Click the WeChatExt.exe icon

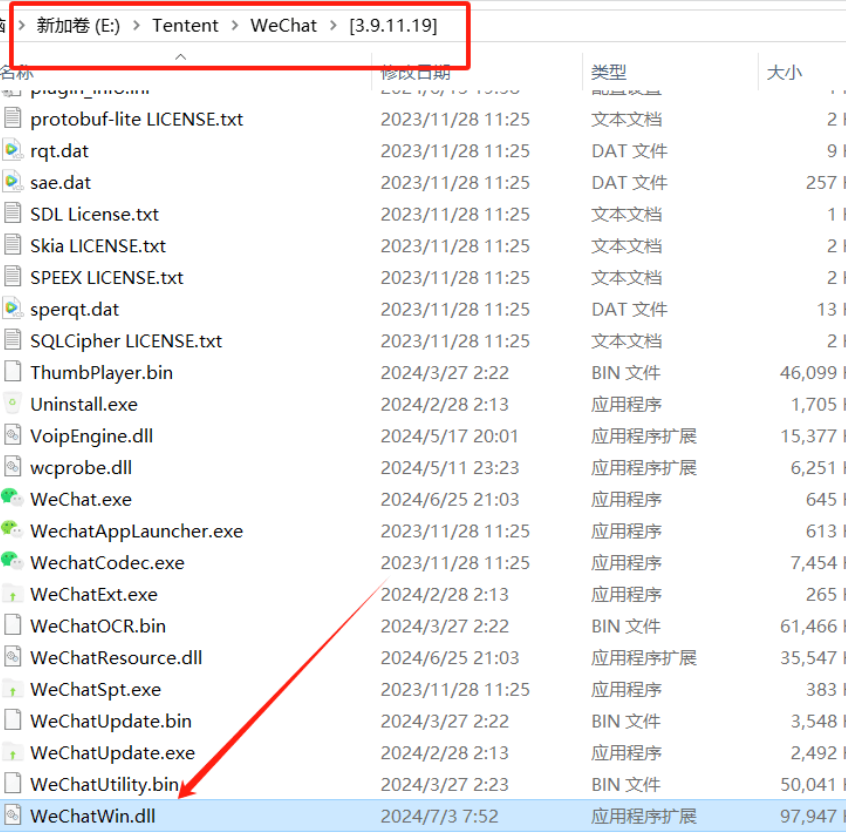click(x=12, y=593)
